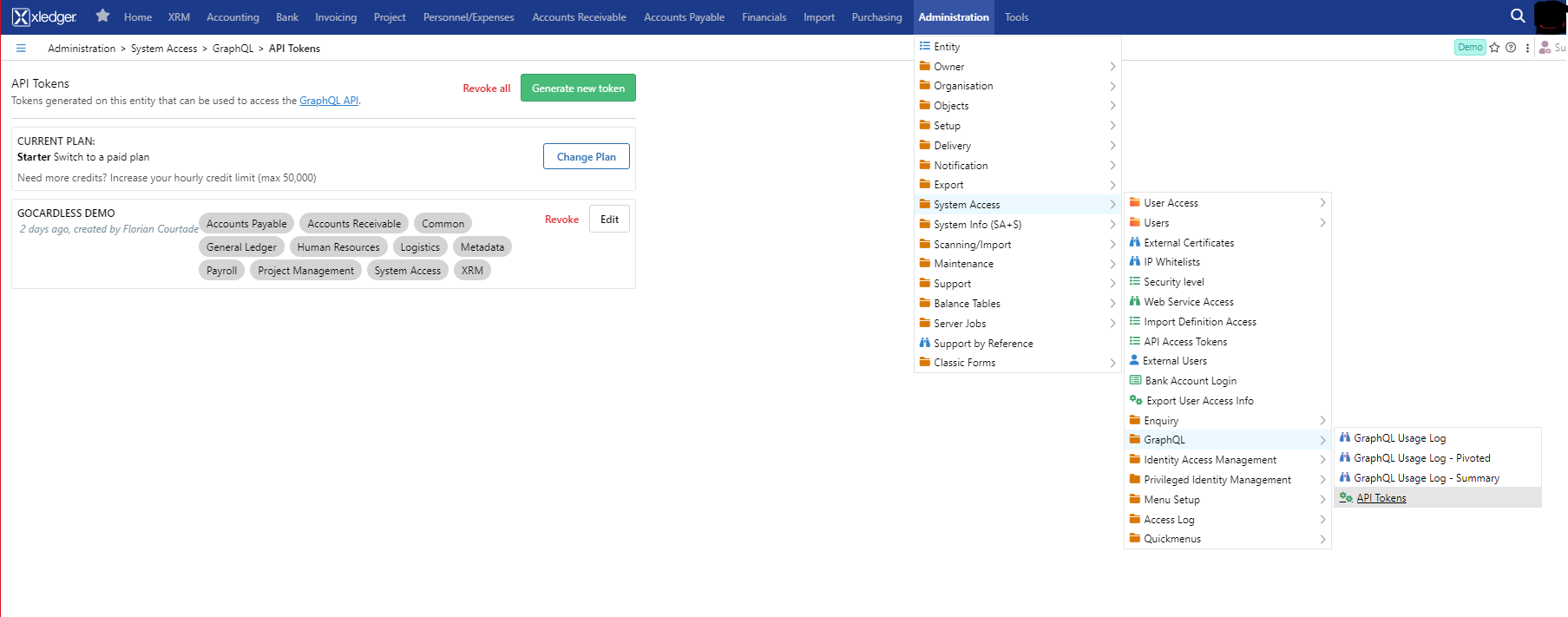Open the hamburger sidebar menu icon
The height and width of the screenshot is (617, 1568).
[21, 49]
